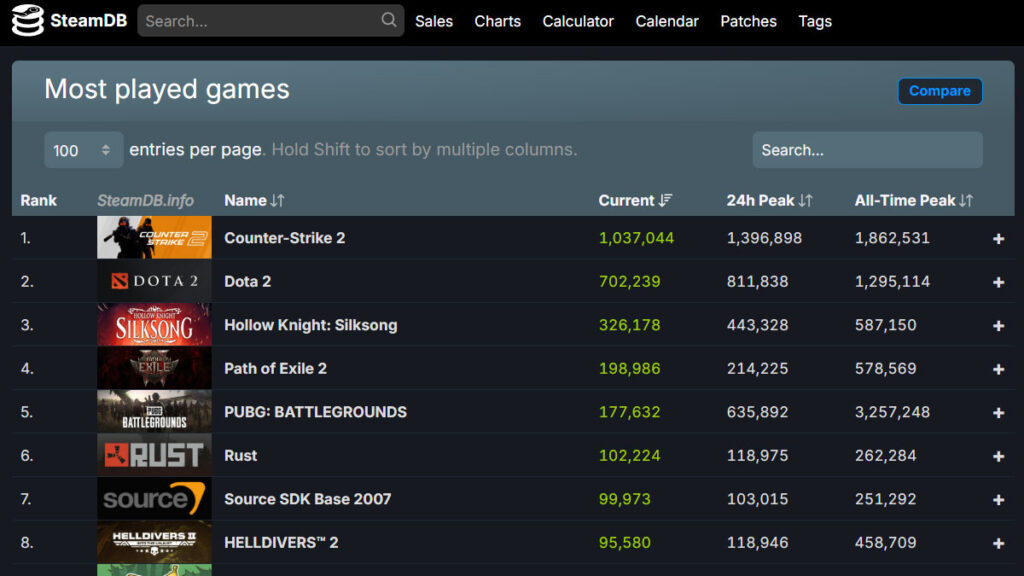This screenshot has height=576, width=1024.
Task: Toggle sorting on the Name column
Action: pyautogui.click(x=254, y=200)
